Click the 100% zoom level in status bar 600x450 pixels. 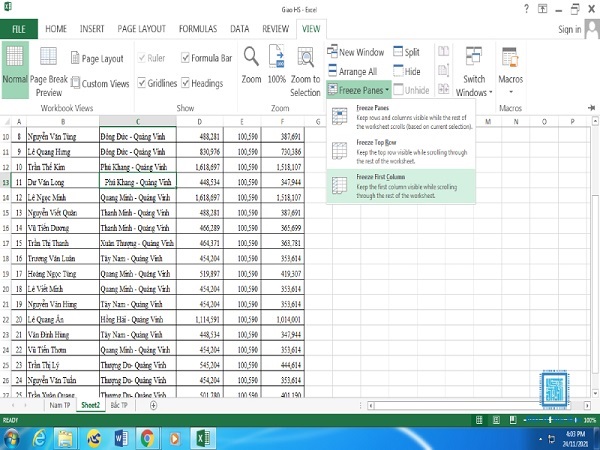pyautogui.click(x=590, y=420)
